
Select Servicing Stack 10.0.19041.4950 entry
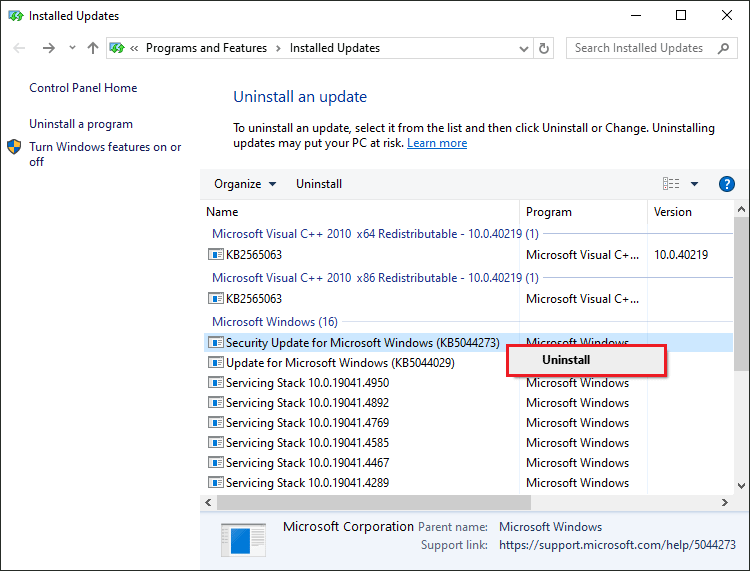tap(307, 383)
